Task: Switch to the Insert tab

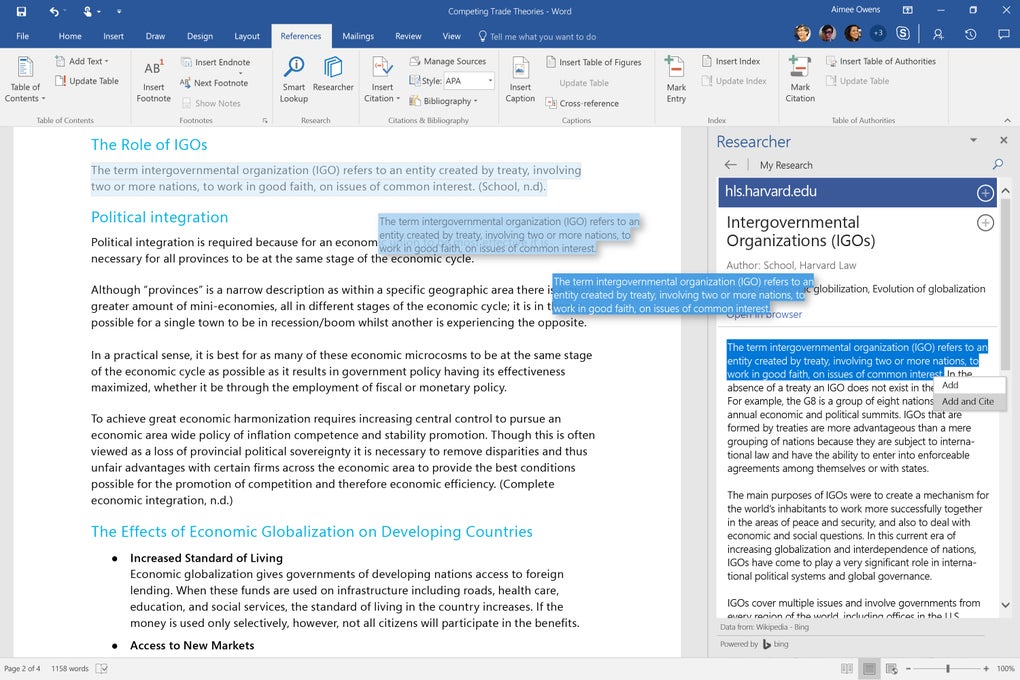Action: (113, 36)
